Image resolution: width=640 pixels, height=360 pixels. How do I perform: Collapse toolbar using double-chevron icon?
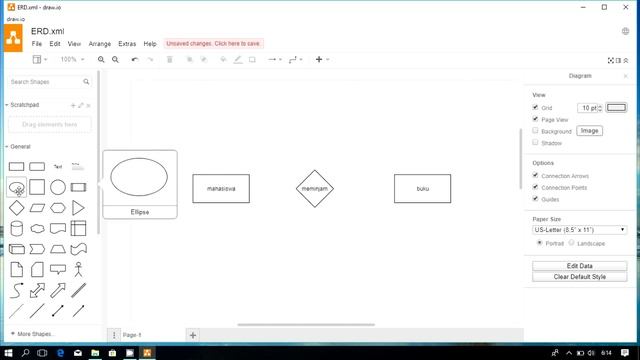[x=626, y=60]
